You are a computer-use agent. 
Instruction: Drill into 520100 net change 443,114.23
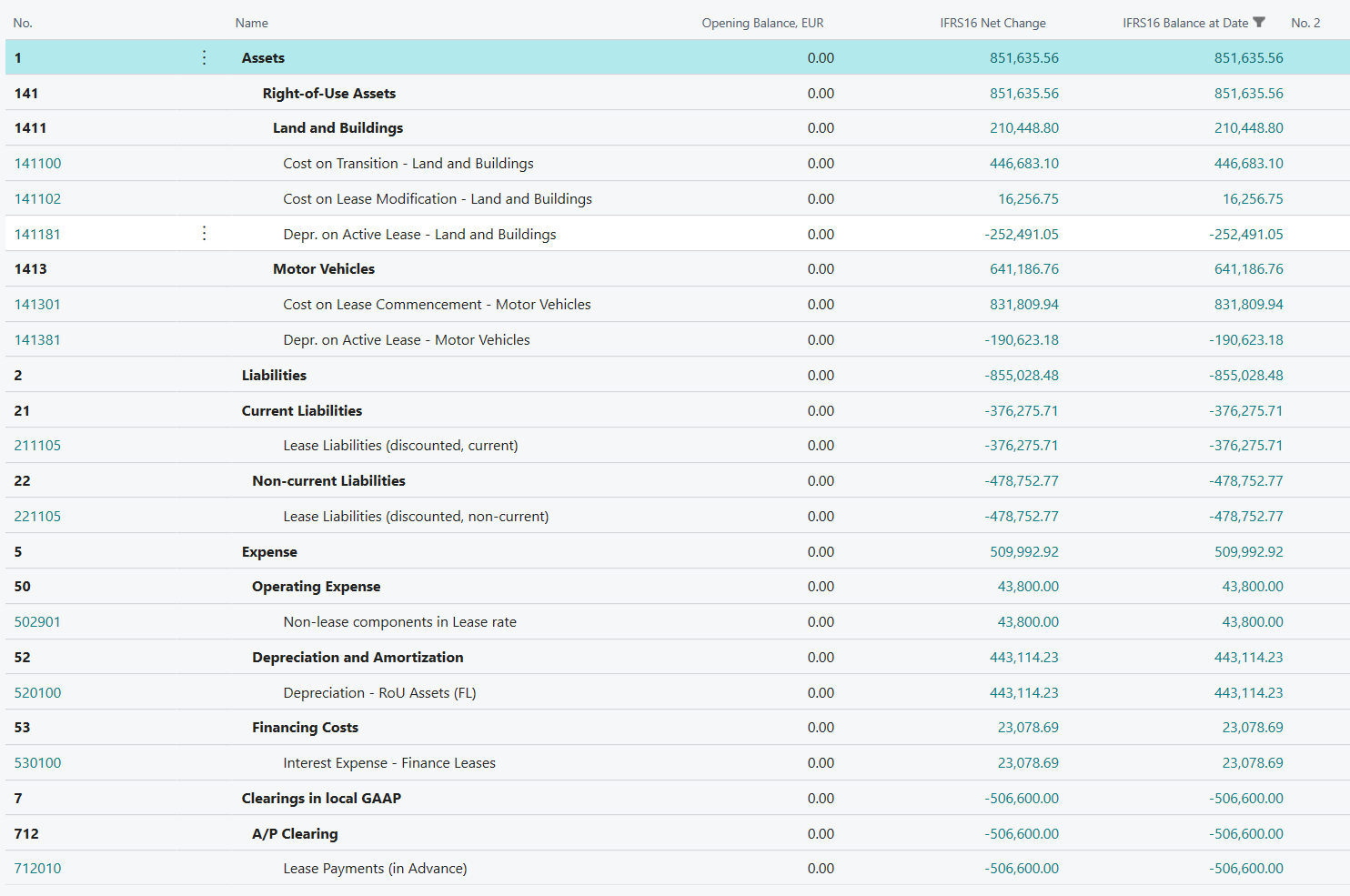(x=1024, y=693)
